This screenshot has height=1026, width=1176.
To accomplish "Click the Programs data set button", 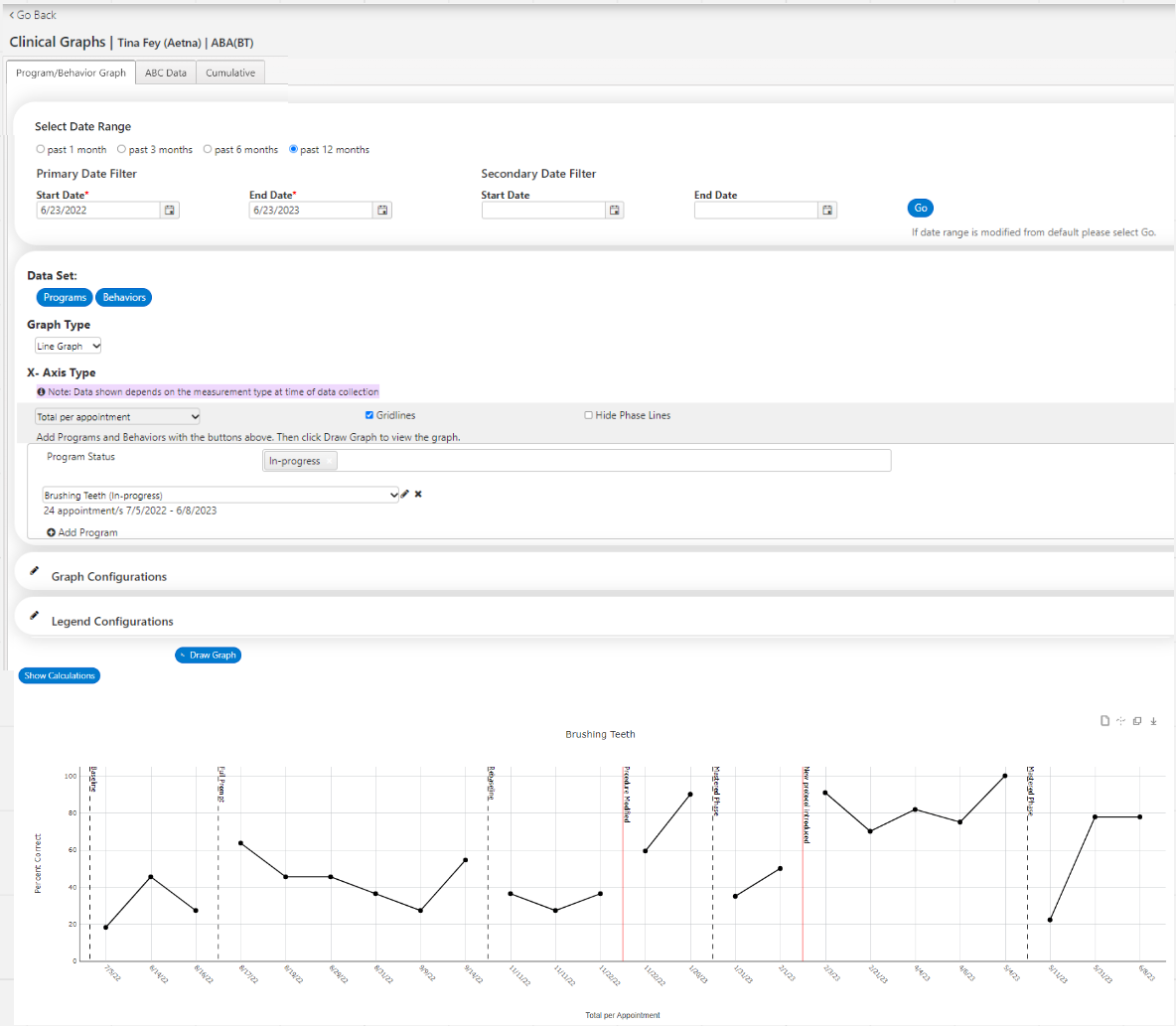I will click(65, 298).
